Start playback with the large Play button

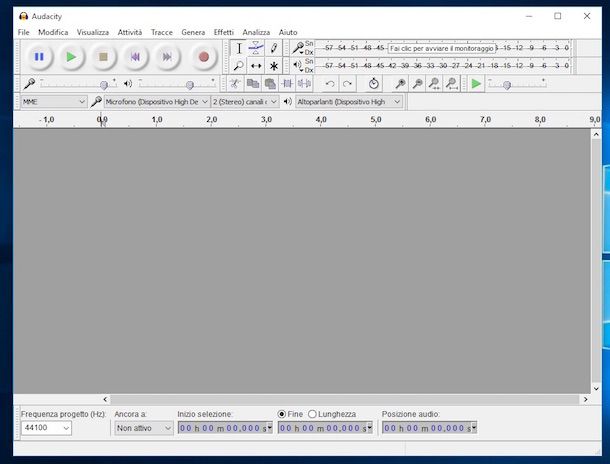click(71, 57)
